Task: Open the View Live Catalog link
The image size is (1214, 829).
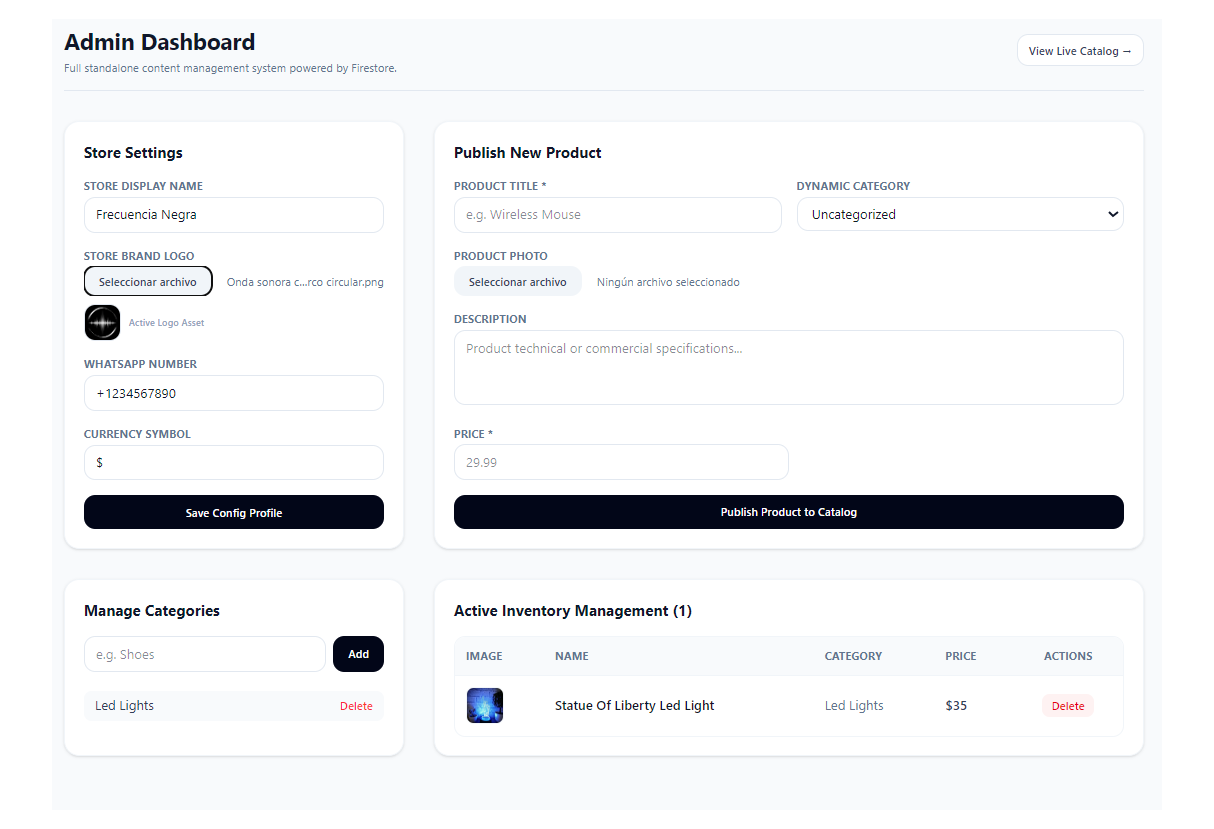Action: (x=1080, y=51)
